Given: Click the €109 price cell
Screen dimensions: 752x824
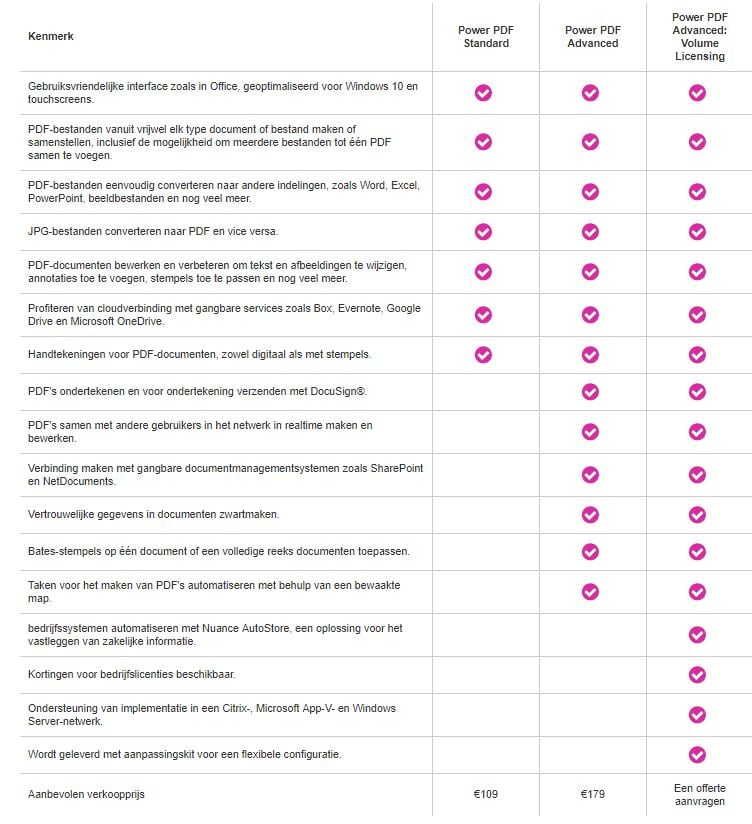Looking at the screenshot, I should [x=485, y=795].
